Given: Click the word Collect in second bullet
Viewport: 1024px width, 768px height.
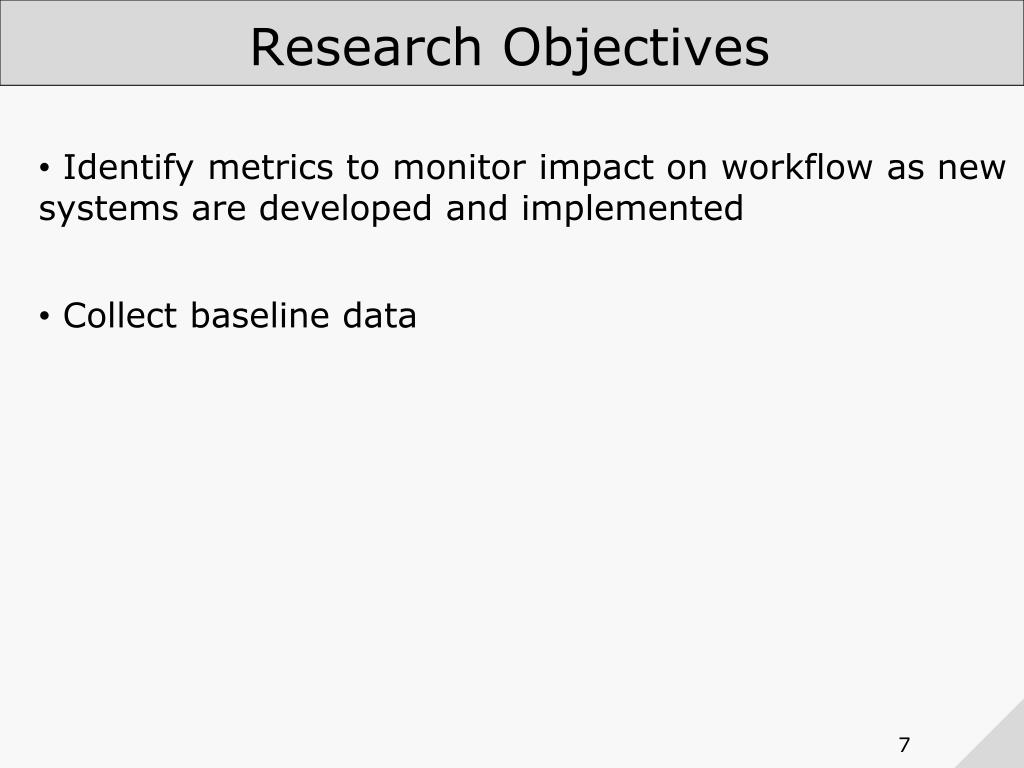Looking at the screenshot, I should coord(120,315).
